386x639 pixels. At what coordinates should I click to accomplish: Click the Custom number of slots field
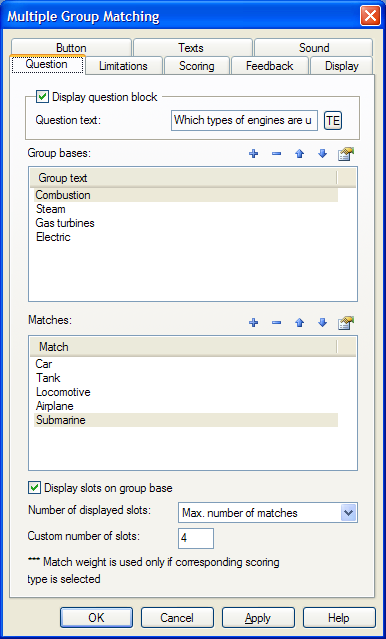(196, 538)
